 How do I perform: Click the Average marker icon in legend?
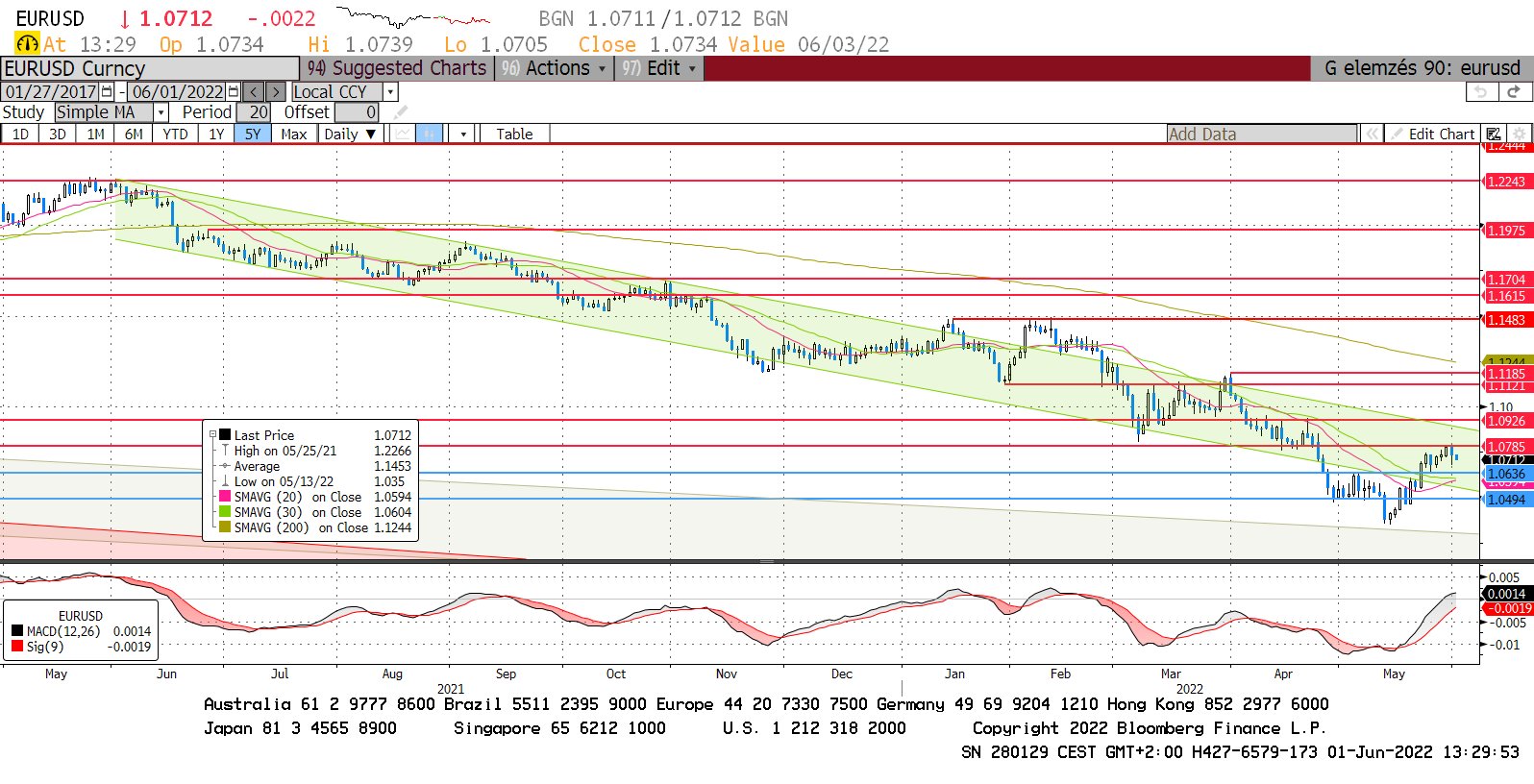coord(225,466)
